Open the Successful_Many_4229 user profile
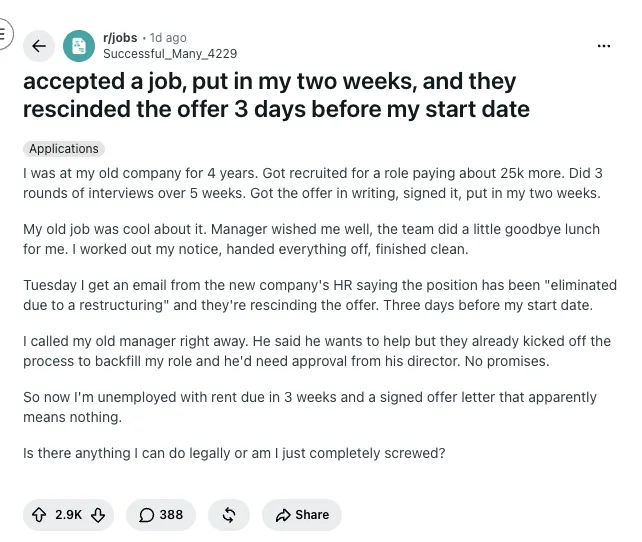Screen dimensions: 642x542 (170, 54)
